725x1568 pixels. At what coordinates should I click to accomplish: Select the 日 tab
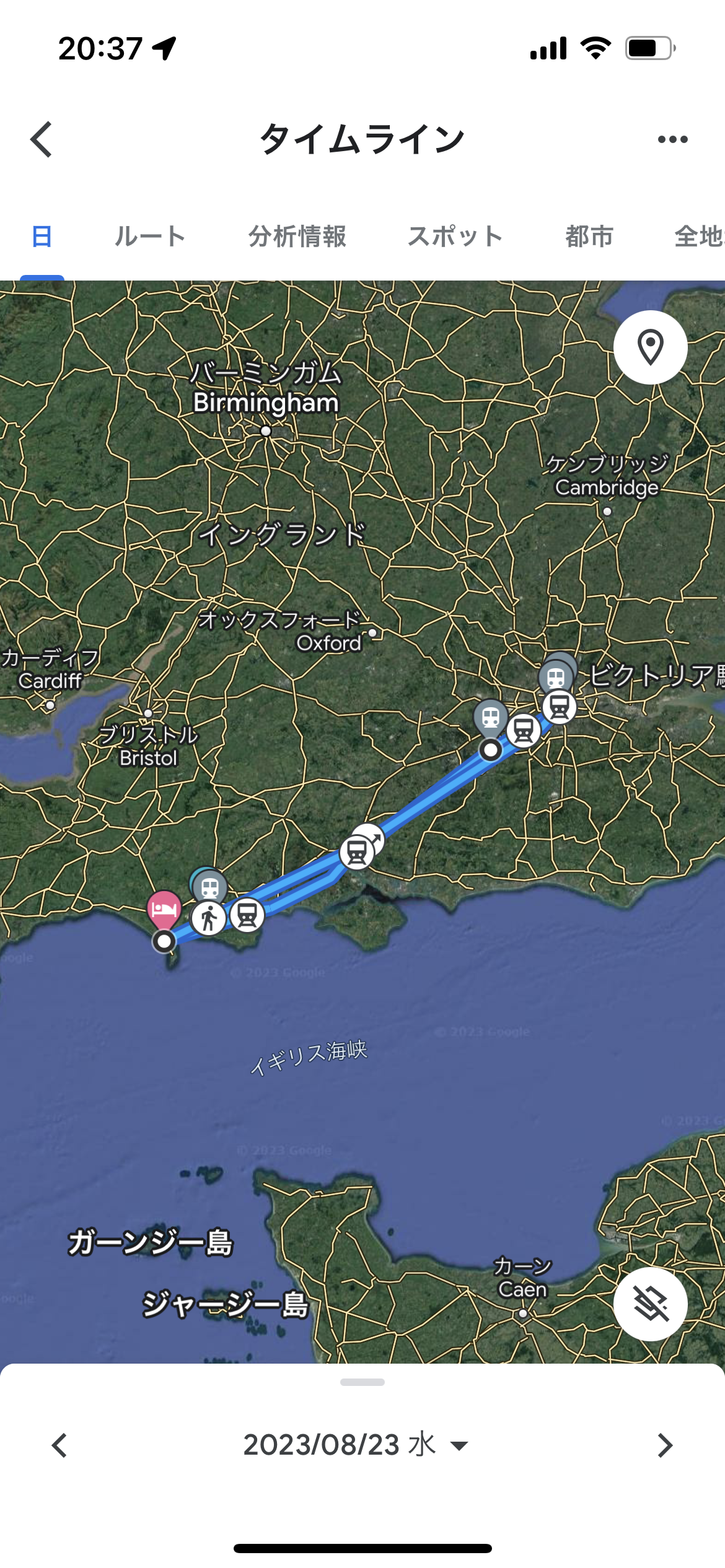click(x=42, y=237)
